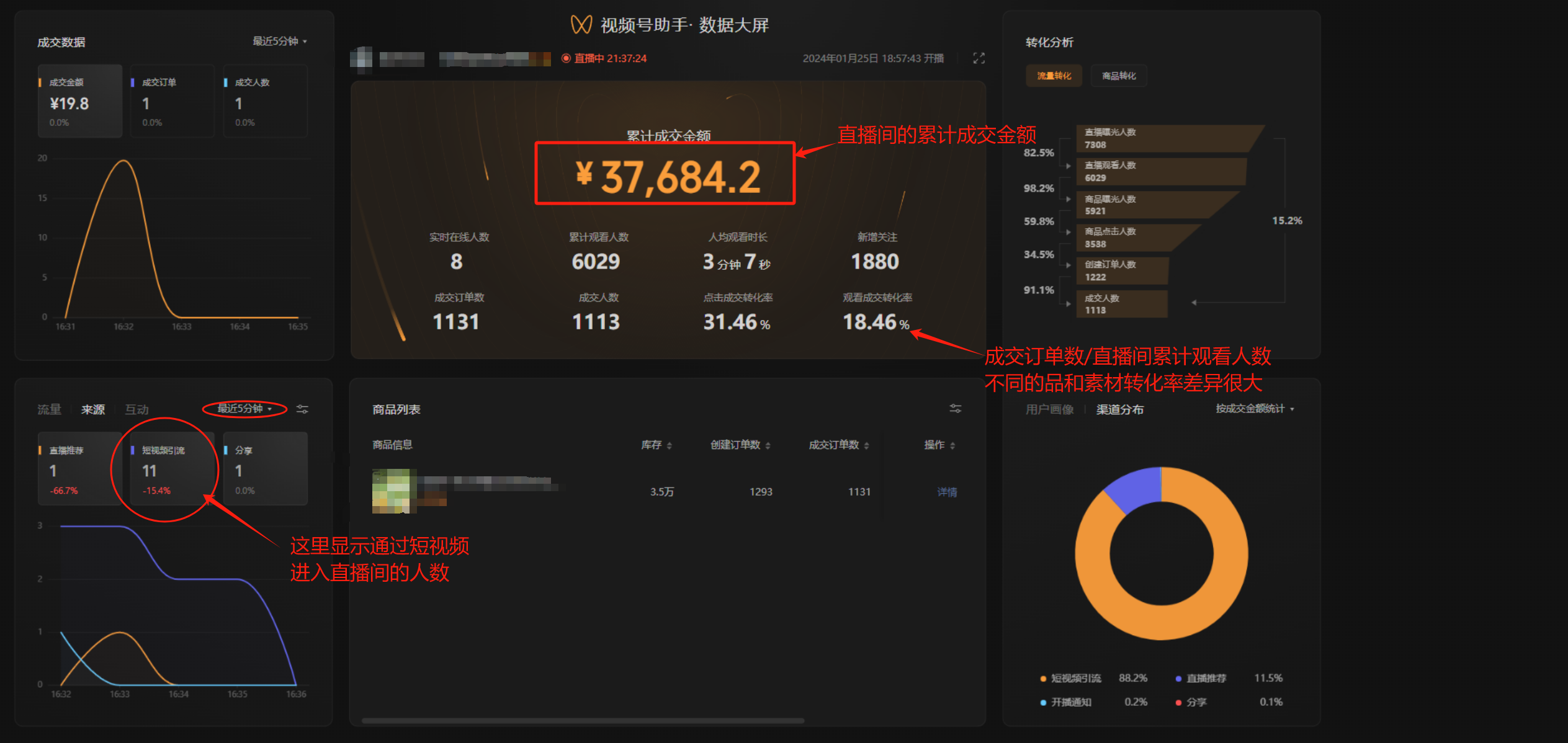Click the 成交订单数 1131 stat
Screen dimensions: 1568x743
456,322
